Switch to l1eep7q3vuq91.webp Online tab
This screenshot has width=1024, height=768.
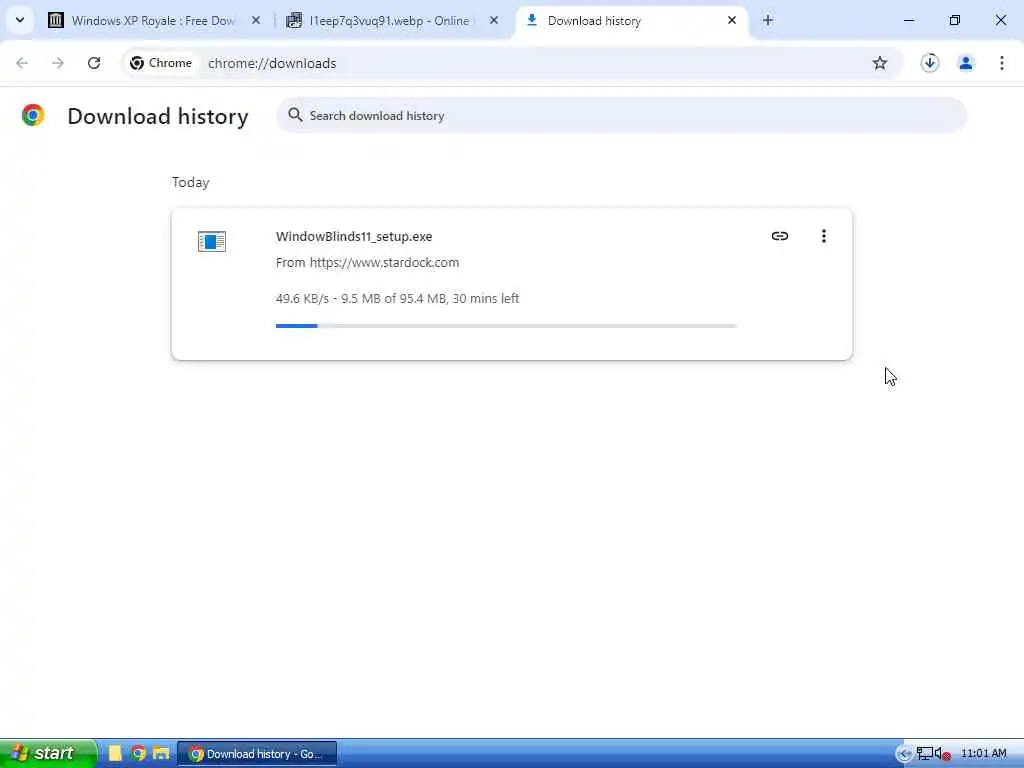(x=390, y=21)
